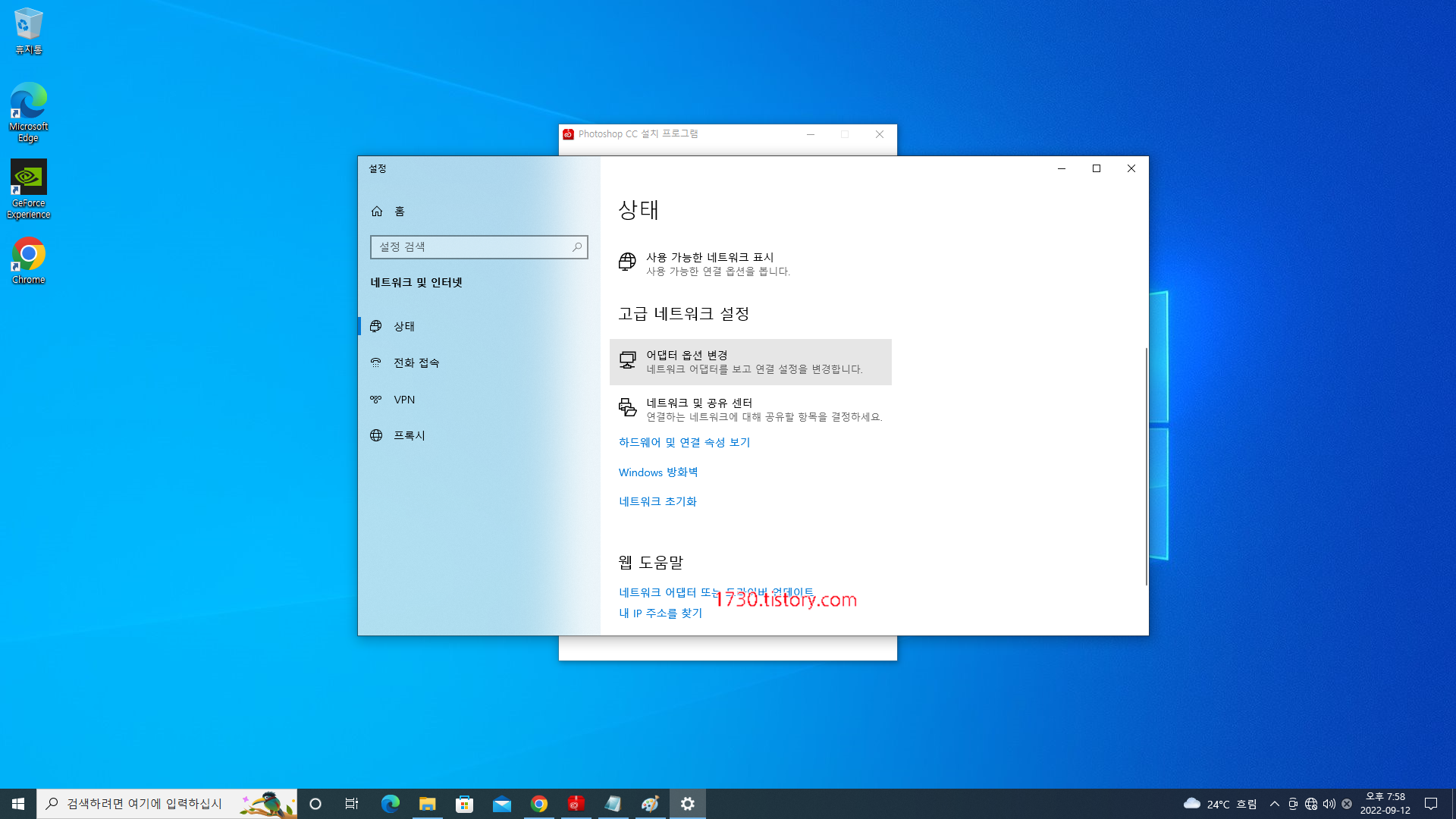Image resolution: width=1456 pixels, height=819 pixels.
Task: Open the 프록시 proxy section
Action: point(409,435)
